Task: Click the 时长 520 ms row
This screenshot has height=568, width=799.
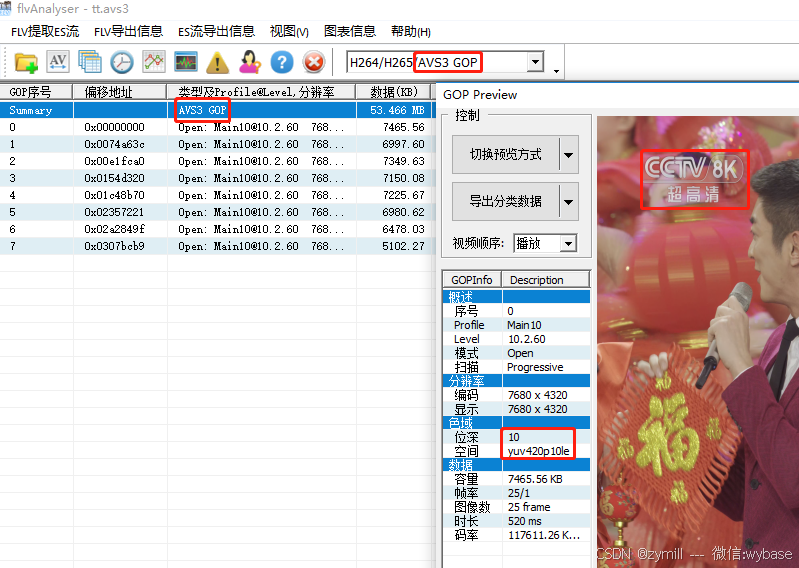Action: click(x=517, y=521)
